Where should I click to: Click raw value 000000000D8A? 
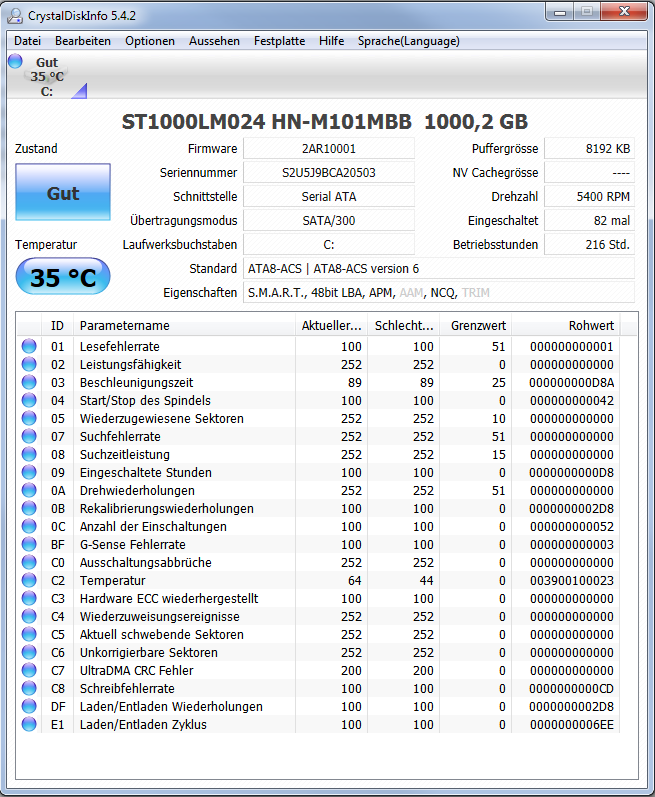[x=572, y=382]
